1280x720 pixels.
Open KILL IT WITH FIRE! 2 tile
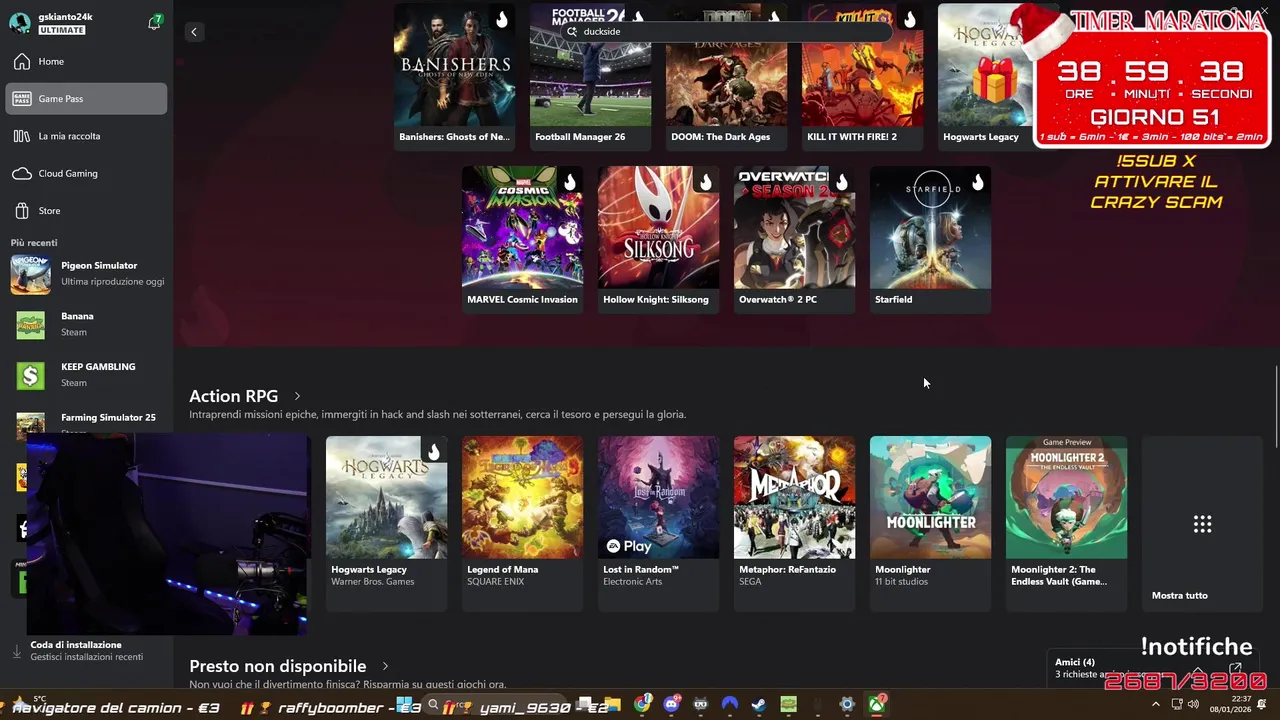(863, 77)
